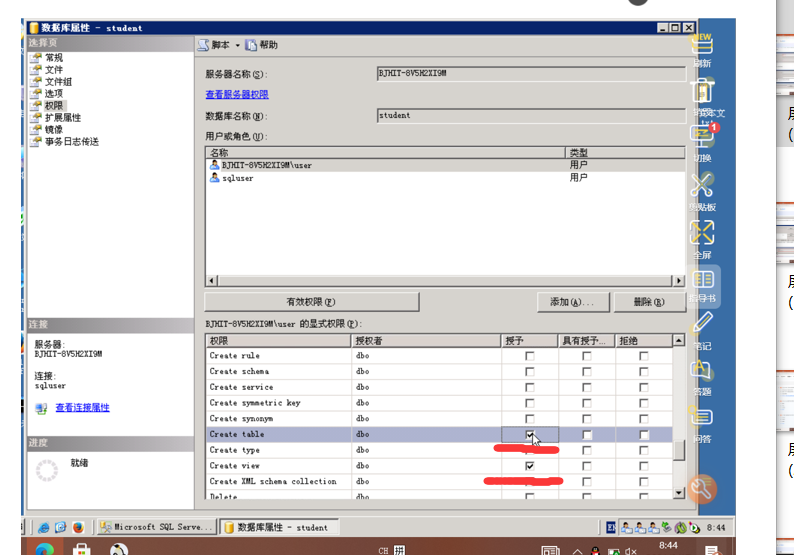Select the 镜像 page
This screenshot has width=794, height=555.
(x=54, y=130)
